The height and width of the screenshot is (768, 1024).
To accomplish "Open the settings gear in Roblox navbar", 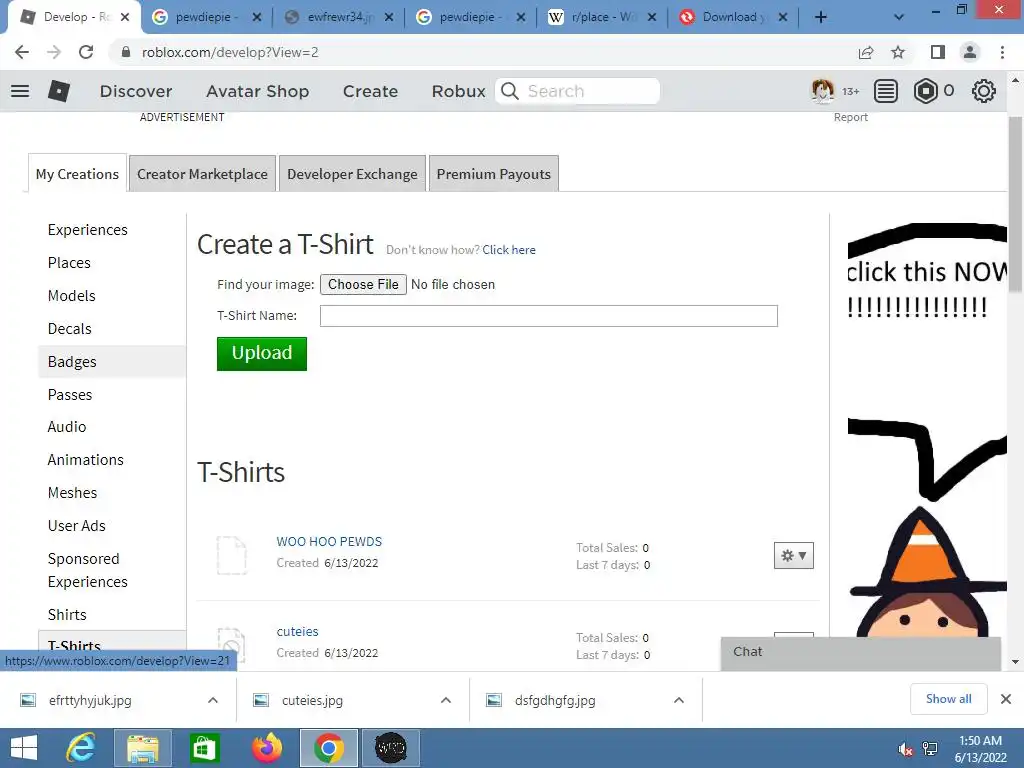I will click(x=984, y=91).
